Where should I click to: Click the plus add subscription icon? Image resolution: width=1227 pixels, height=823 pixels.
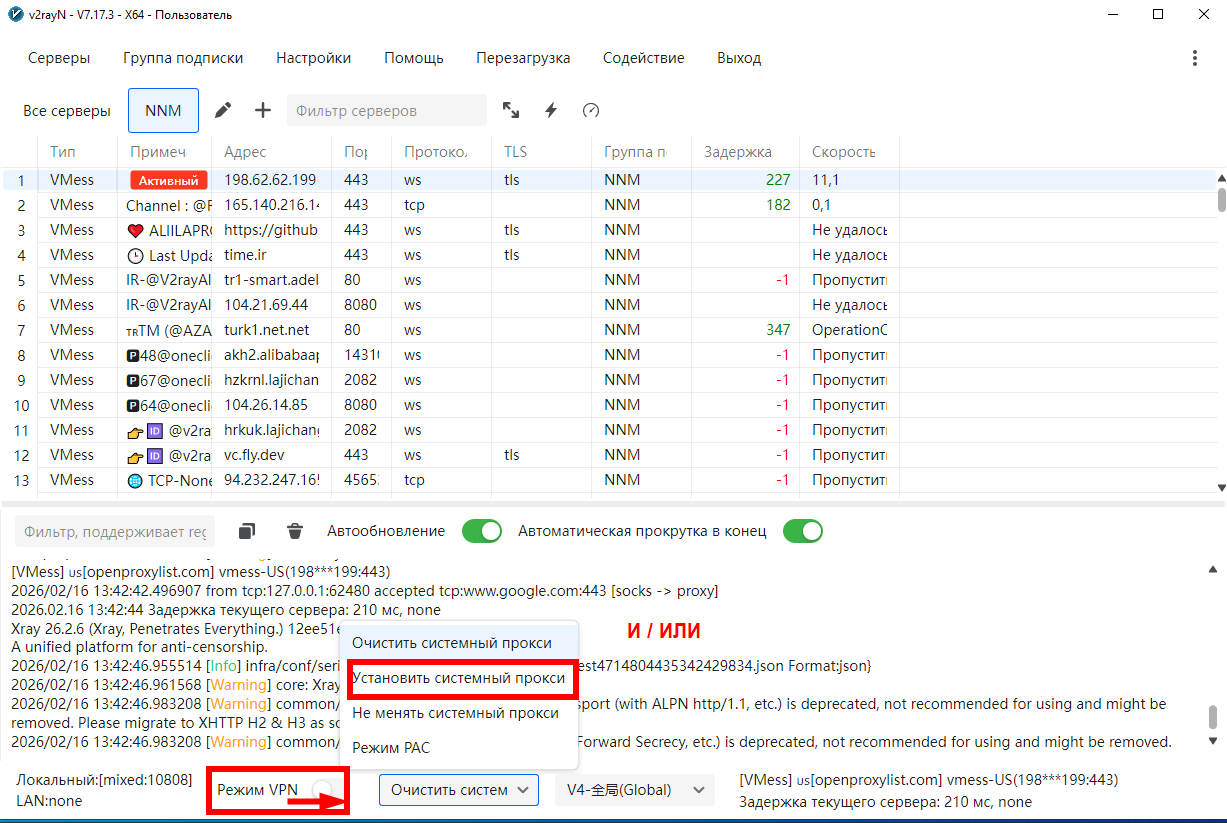pos(263,110)
